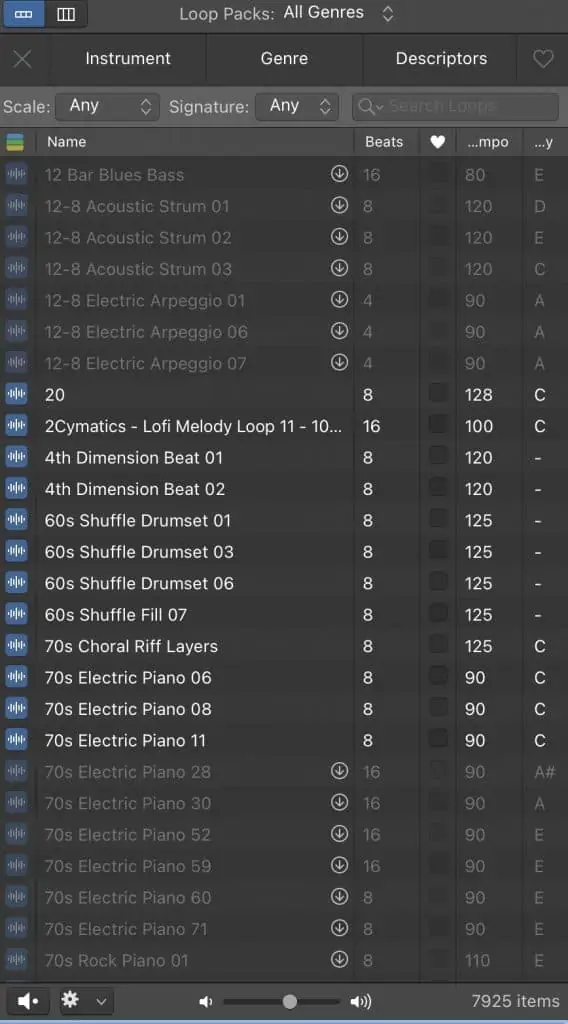Click the gear settings icon

pos(70,1000)
